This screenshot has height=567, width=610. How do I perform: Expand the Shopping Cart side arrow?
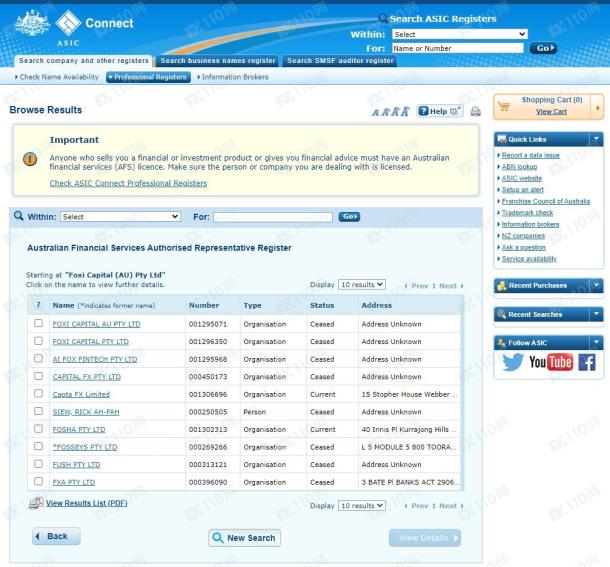(x=598, y=107)
